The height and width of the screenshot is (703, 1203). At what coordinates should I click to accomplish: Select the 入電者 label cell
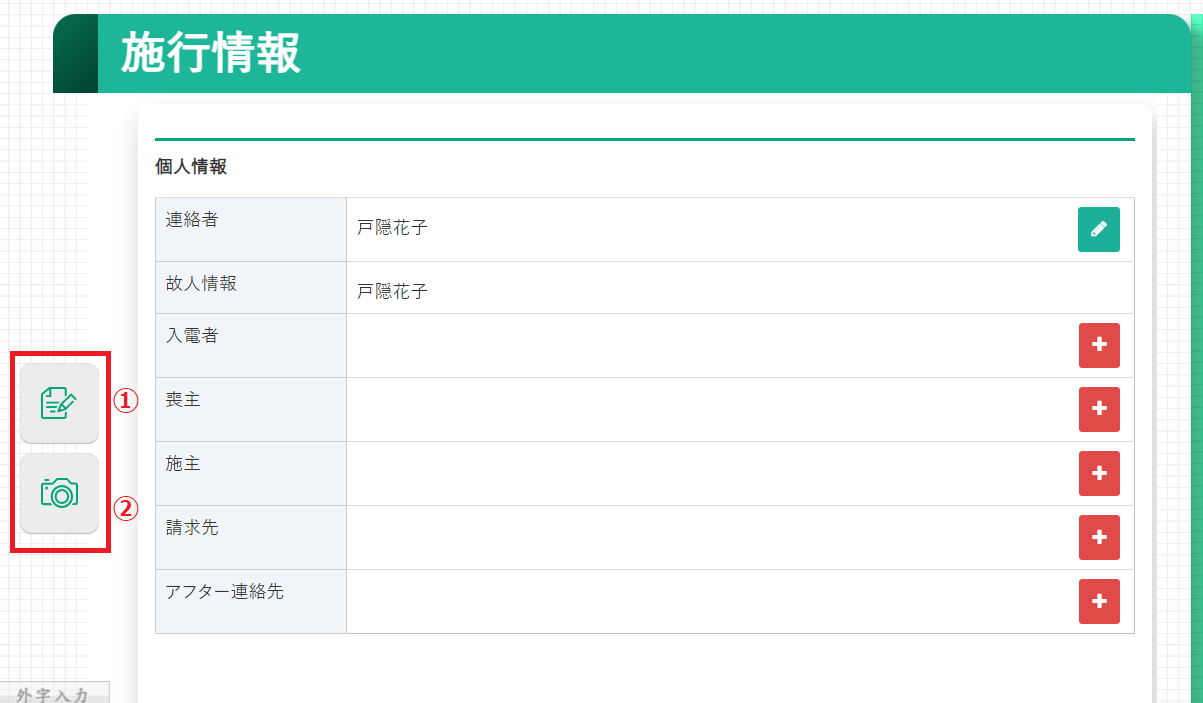click(192, 336)
